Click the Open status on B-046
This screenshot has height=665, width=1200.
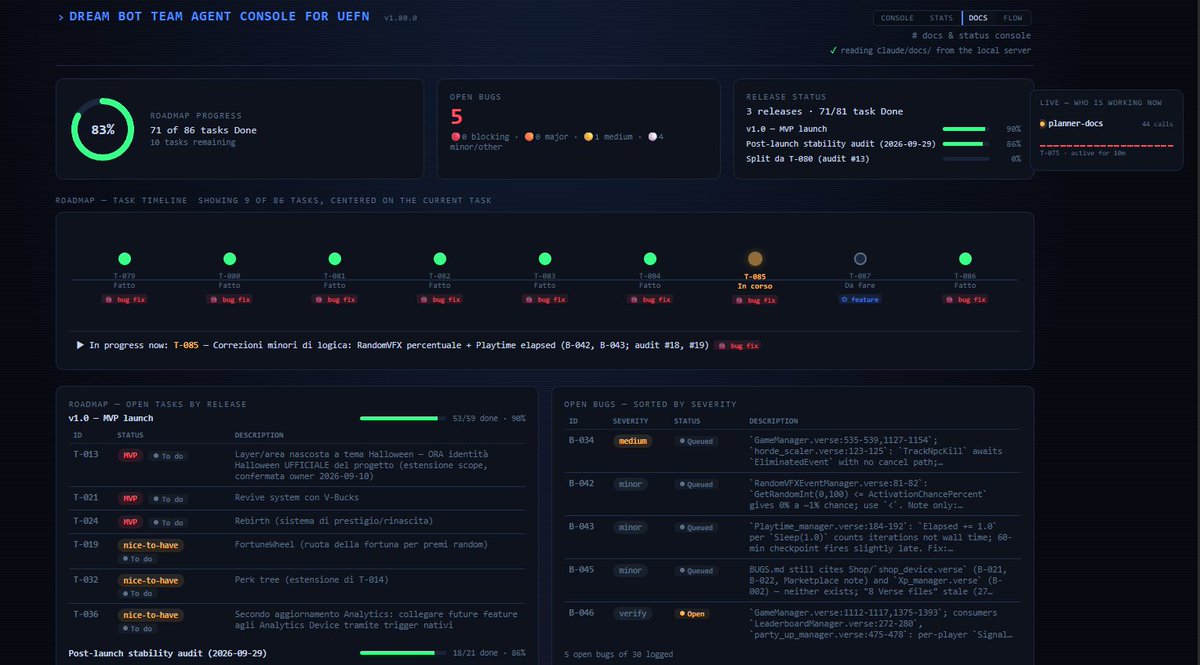point(692,613)
